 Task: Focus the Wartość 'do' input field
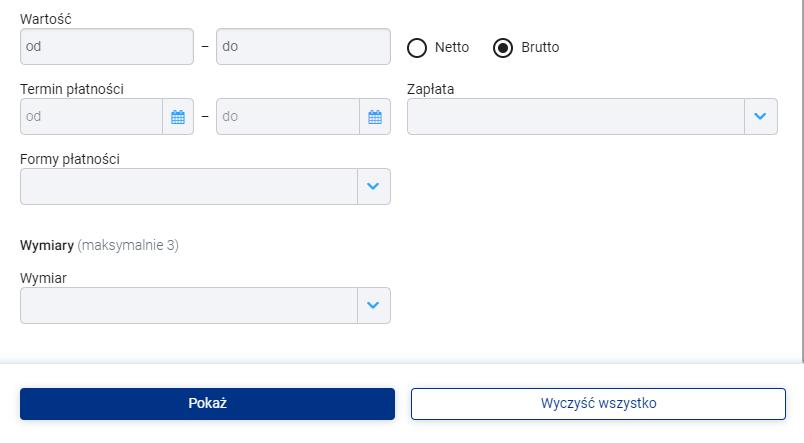pyautogui.click(x=304, y=47)
